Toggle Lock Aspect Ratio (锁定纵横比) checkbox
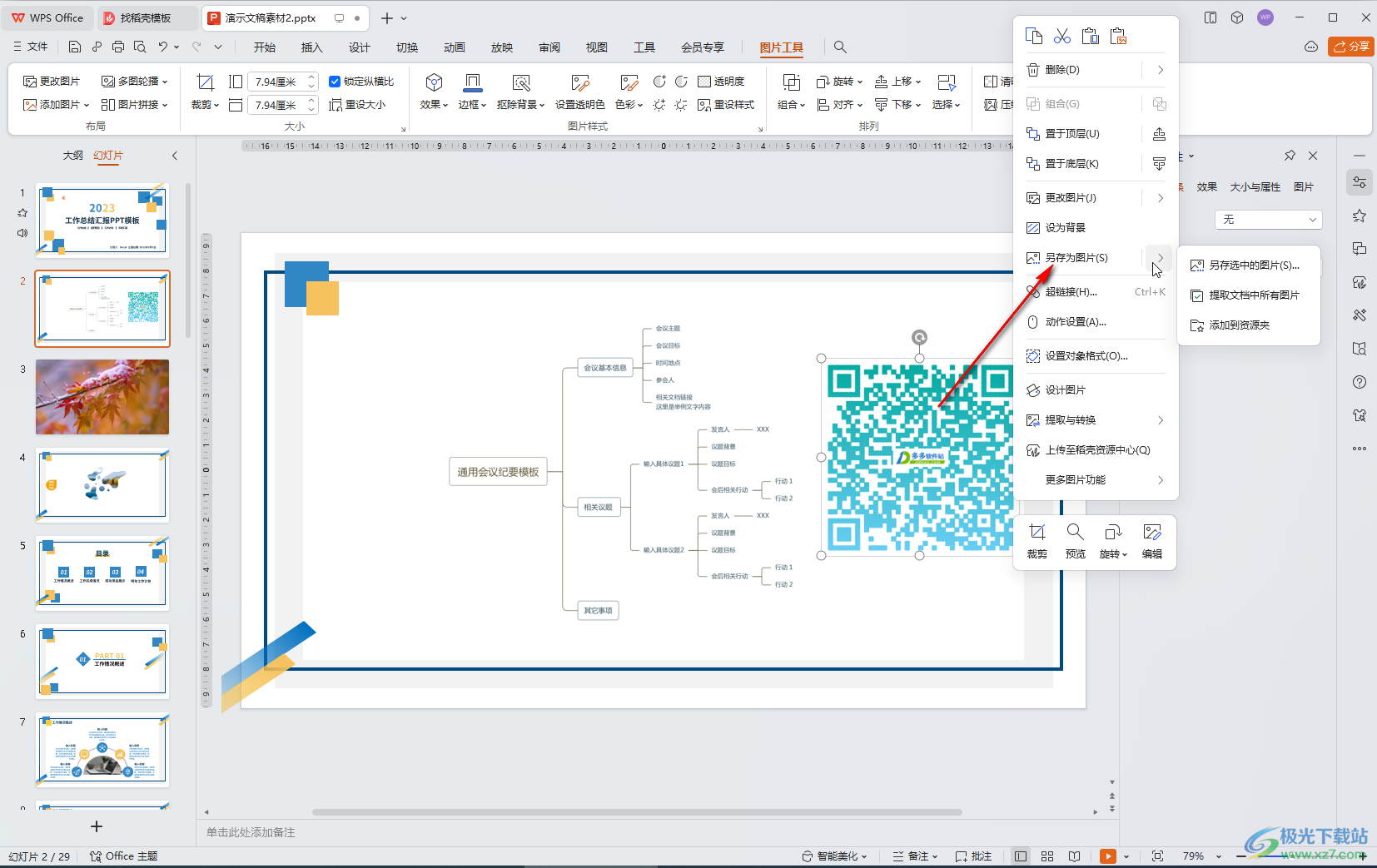The height and width of the screenshot is (868, 1377). tap(335, 82)
